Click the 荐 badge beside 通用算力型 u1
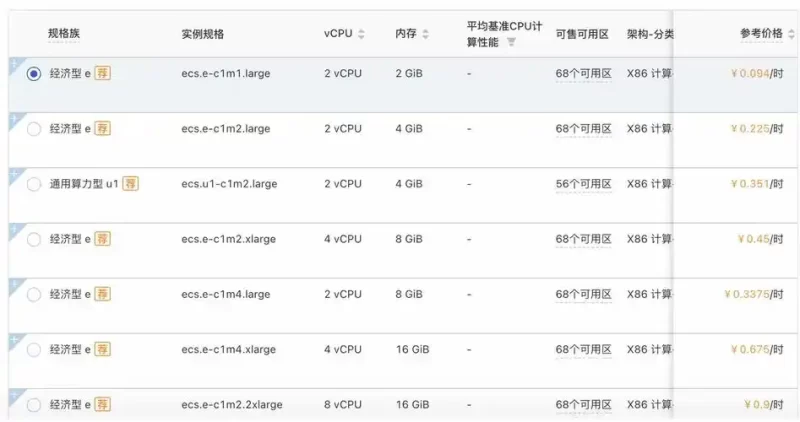 [x=131, y=184]
